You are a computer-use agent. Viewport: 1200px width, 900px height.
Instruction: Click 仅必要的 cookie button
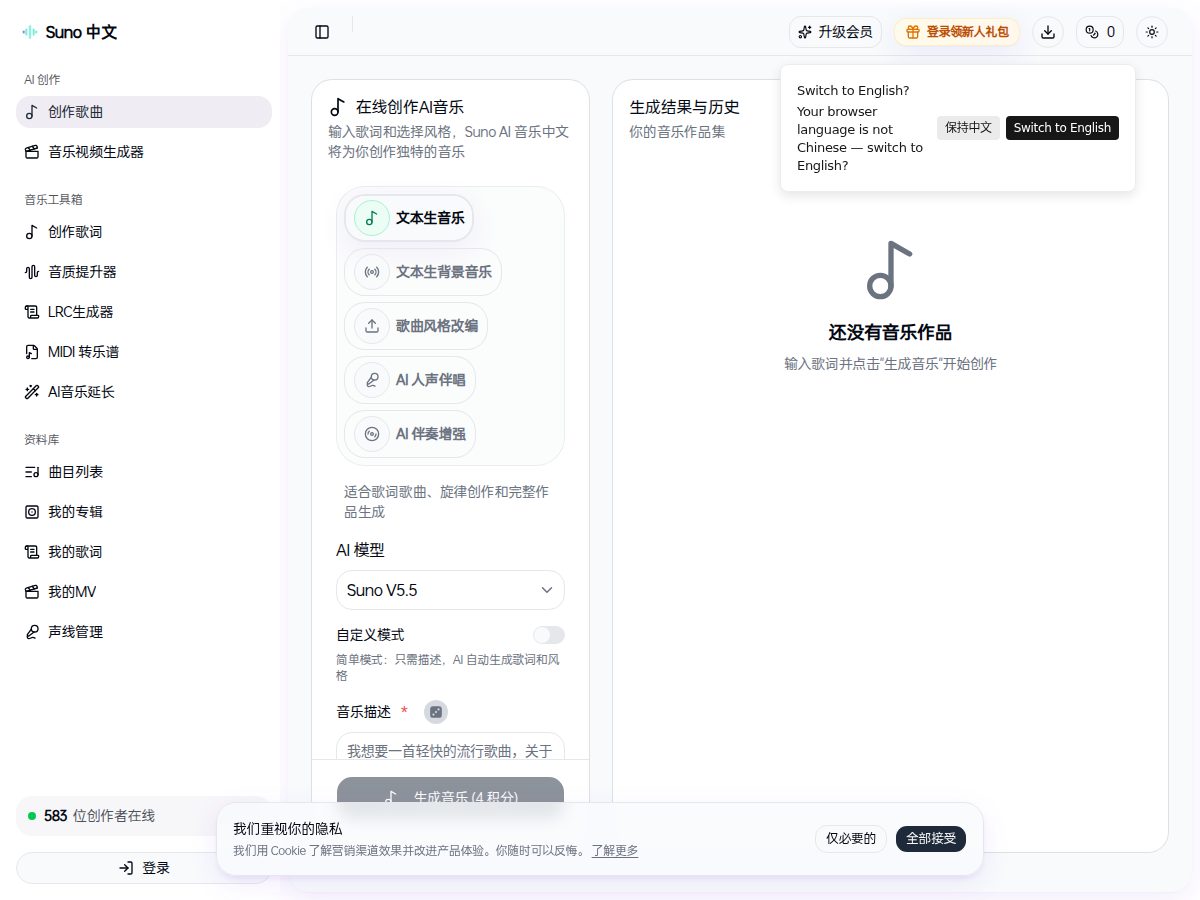pyautogui.click(x=851, y=839)
